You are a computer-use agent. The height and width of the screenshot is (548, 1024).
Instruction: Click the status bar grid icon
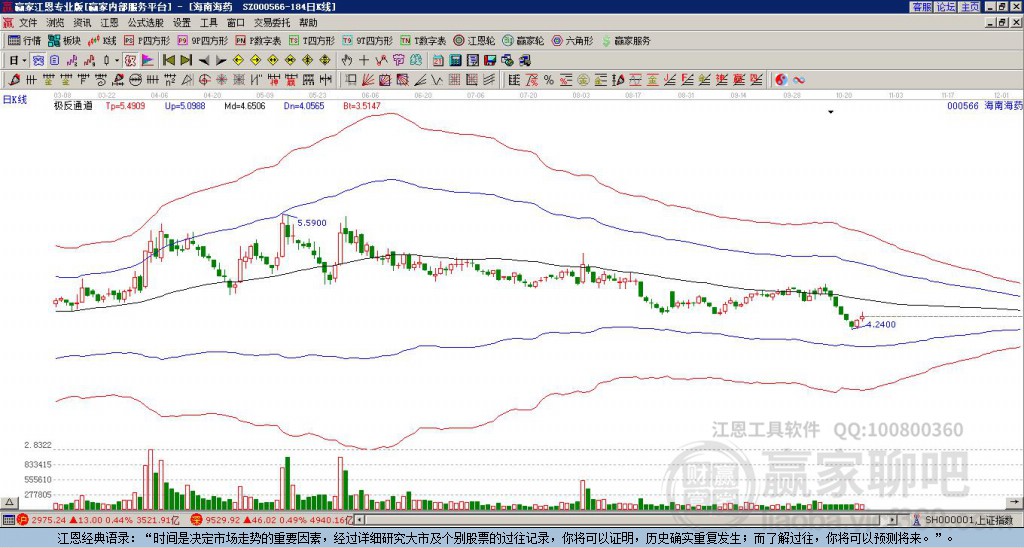point(8,520)
